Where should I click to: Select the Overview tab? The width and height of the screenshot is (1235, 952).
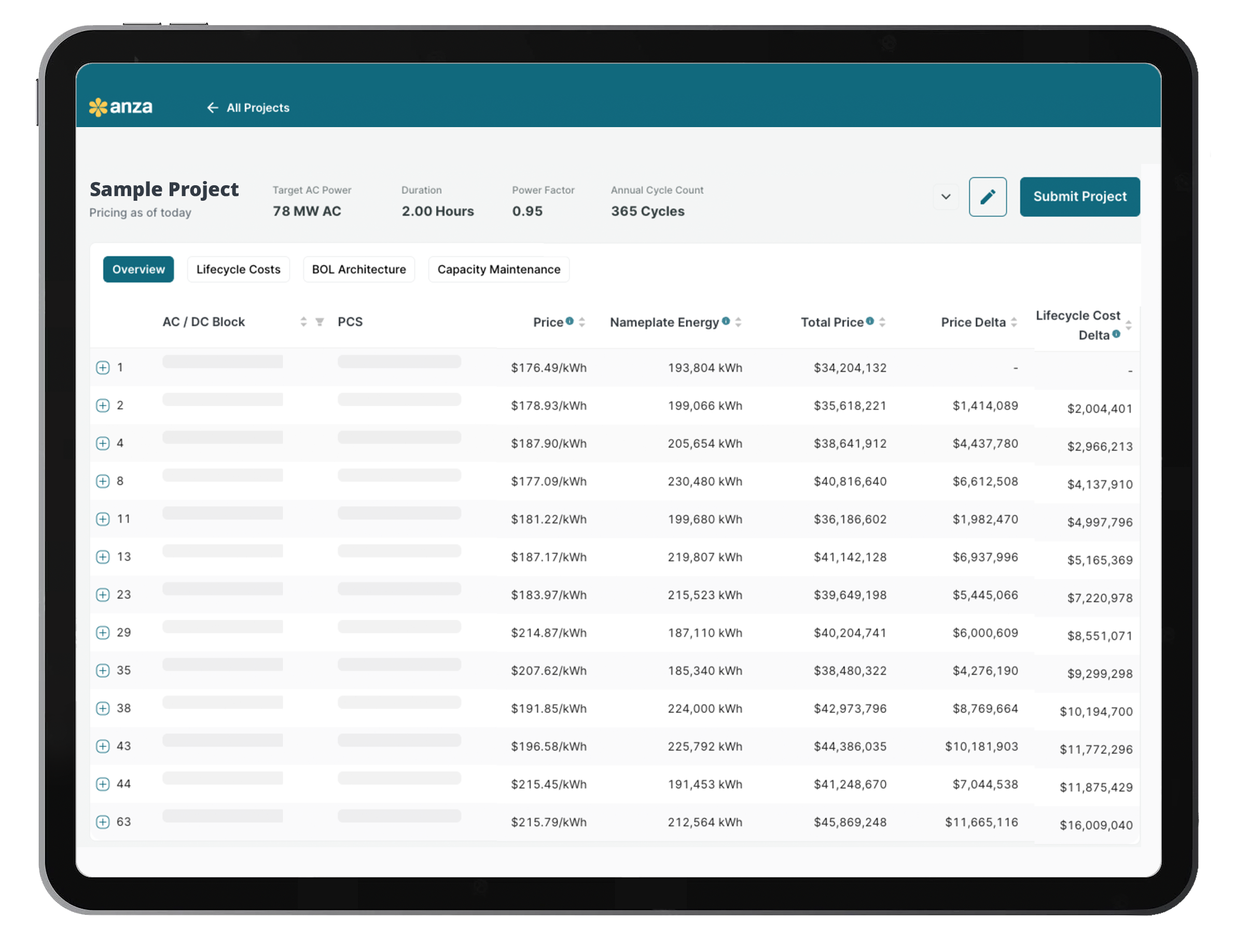138,269
